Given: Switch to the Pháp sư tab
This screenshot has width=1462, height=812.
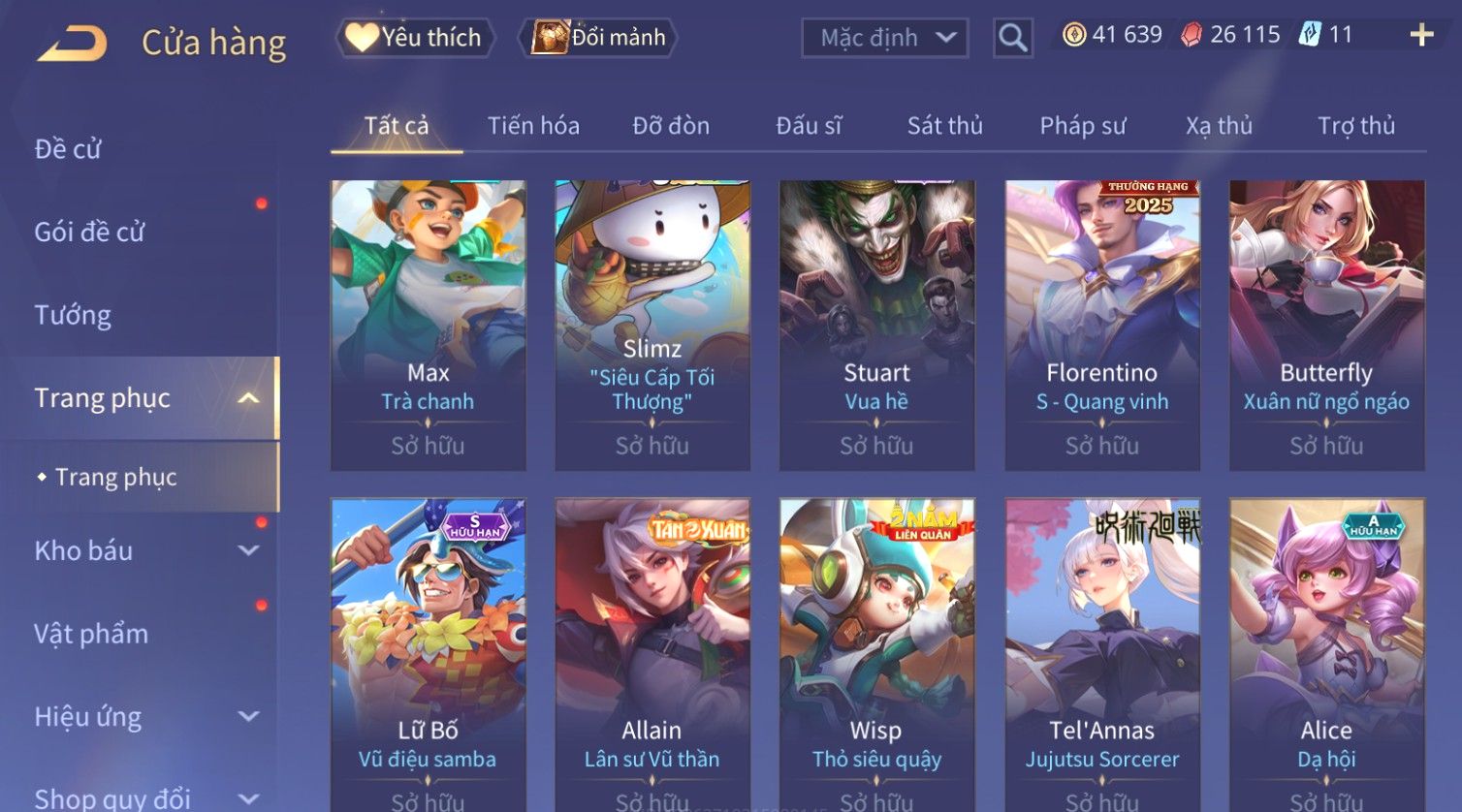Looking at the screenshot, I should tap(1083, 126).
